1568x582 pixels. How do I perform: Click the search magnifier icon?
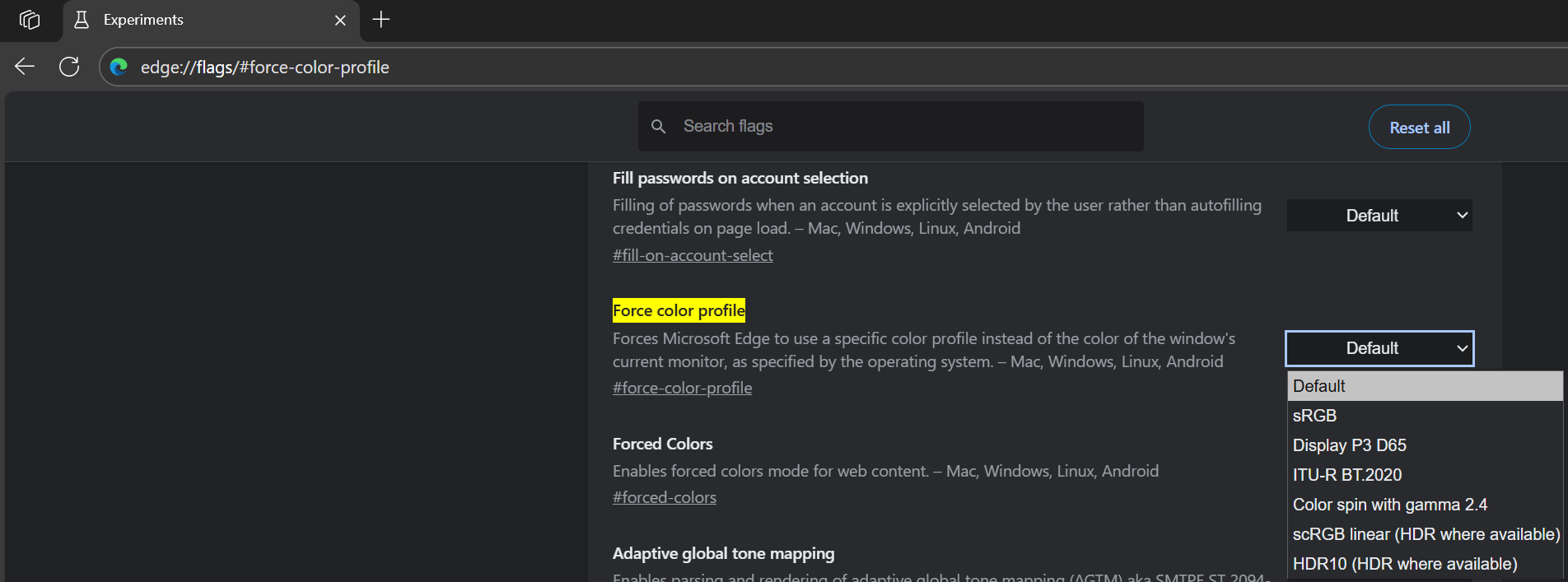pyautogui.click(x=658, y=127)
